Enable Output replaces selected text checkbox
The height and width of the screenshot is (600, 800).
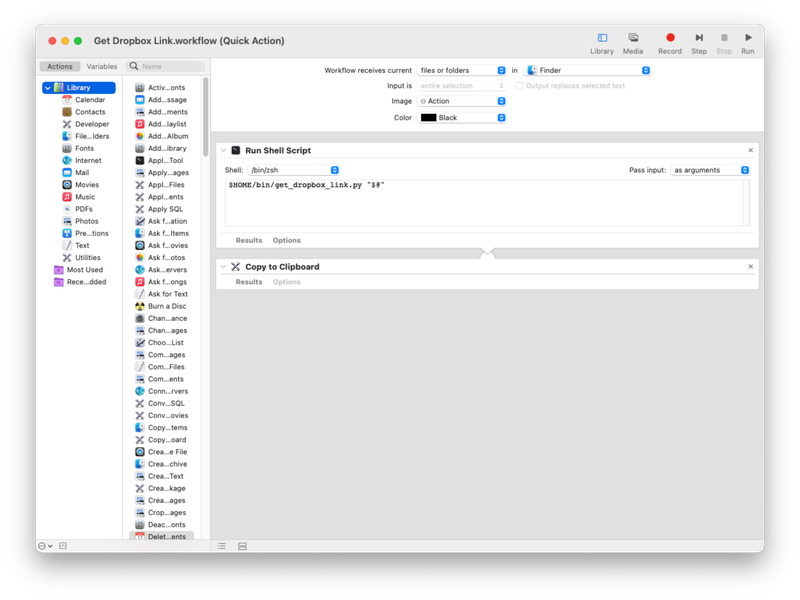coord(519,86)
